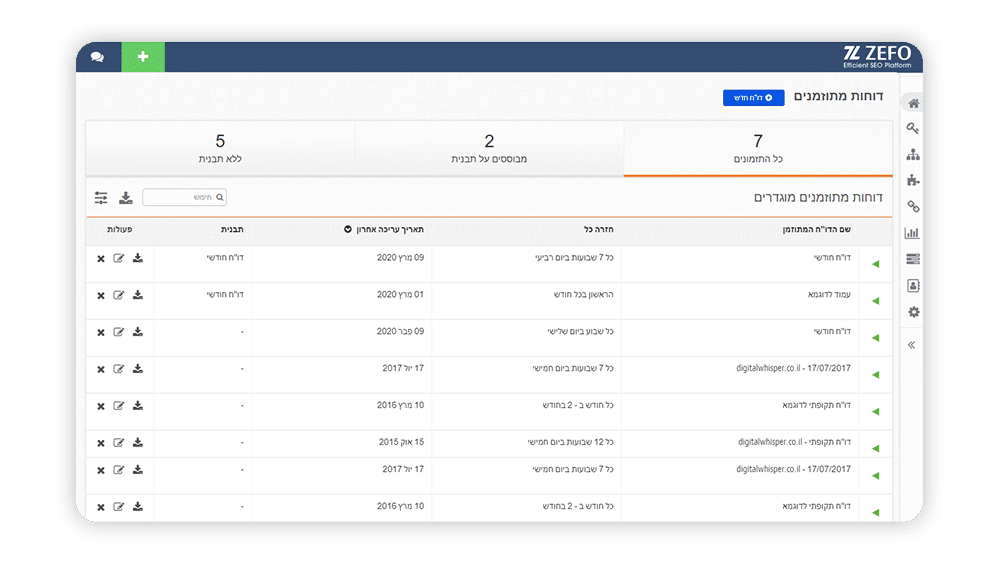Download all reports from table toolbar

pos(126,198)
